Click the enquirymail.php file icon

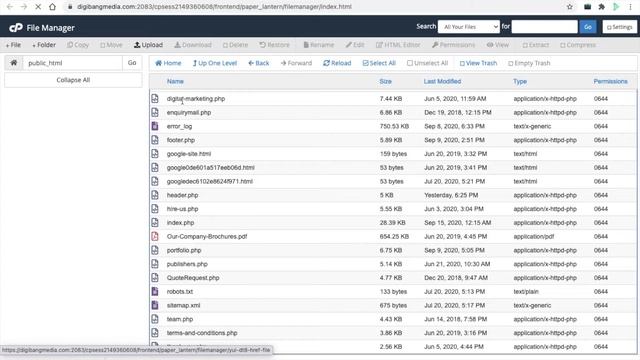pyautogui.click(x=155, y=112)
